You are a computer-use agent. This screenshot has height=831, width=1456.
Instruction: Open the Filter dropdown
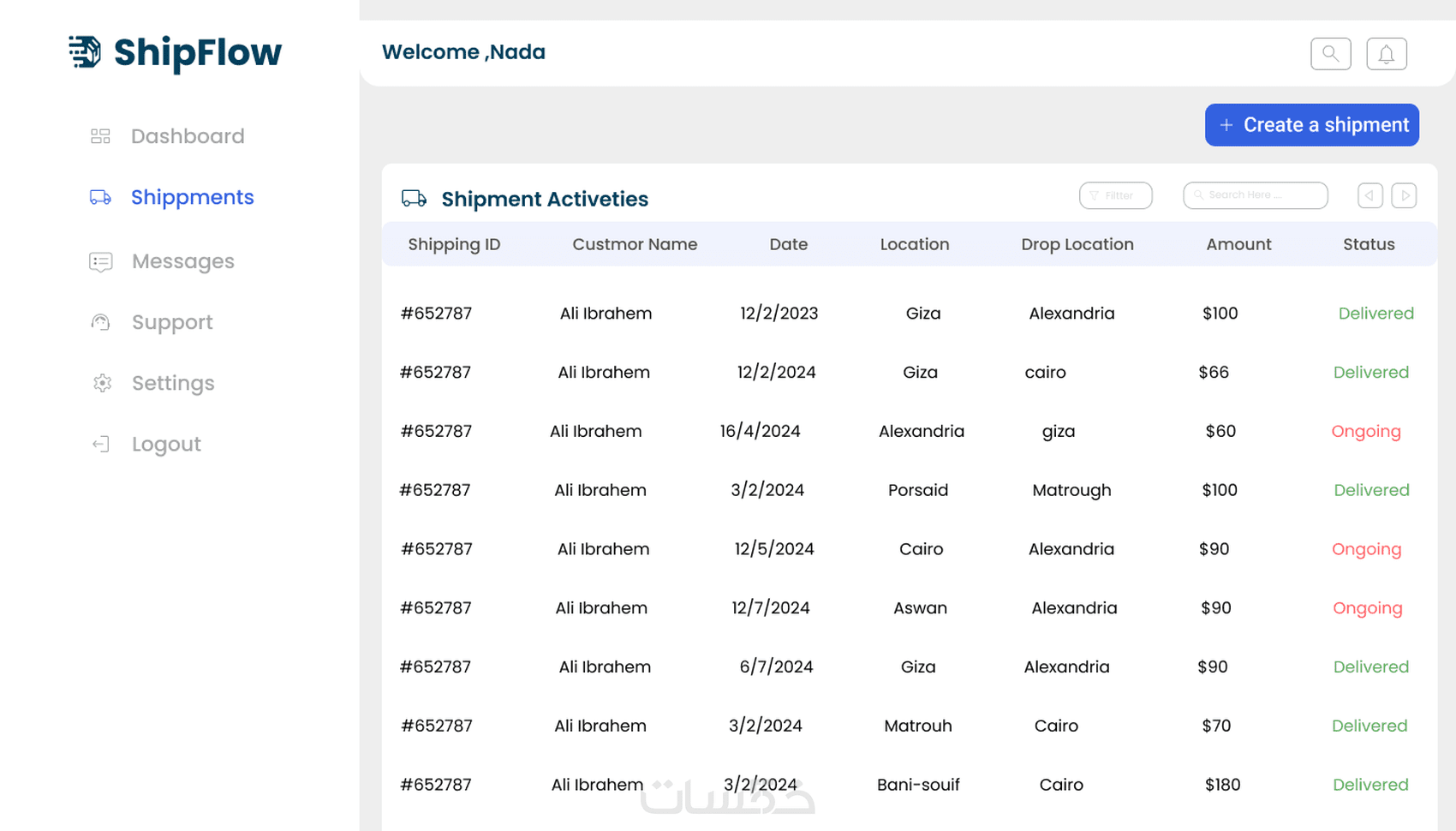click(1115, 195)
